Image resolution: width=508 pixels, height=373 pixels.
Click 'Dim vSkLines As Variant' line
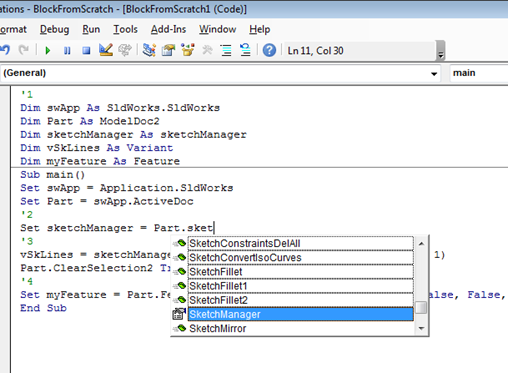click(97, 148)
